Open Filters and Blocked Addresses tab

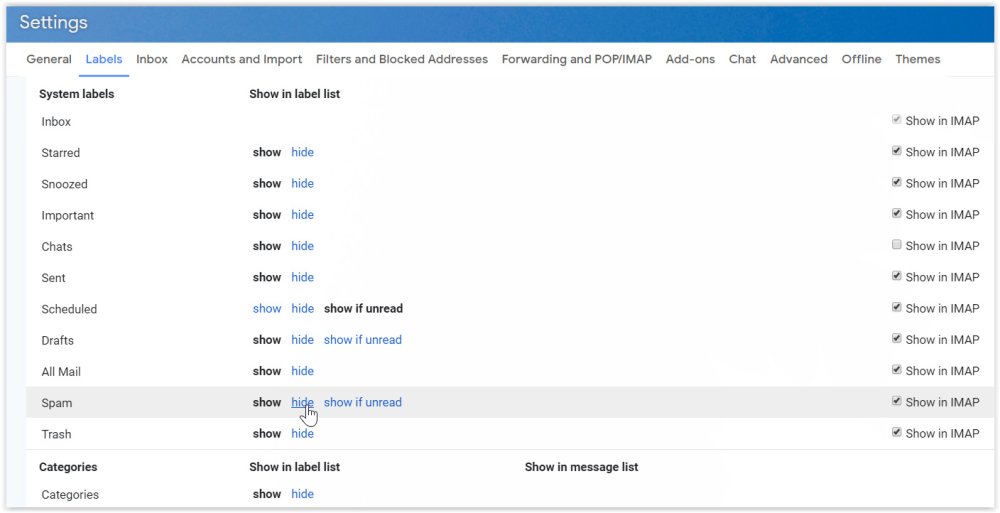pos(402,59)
